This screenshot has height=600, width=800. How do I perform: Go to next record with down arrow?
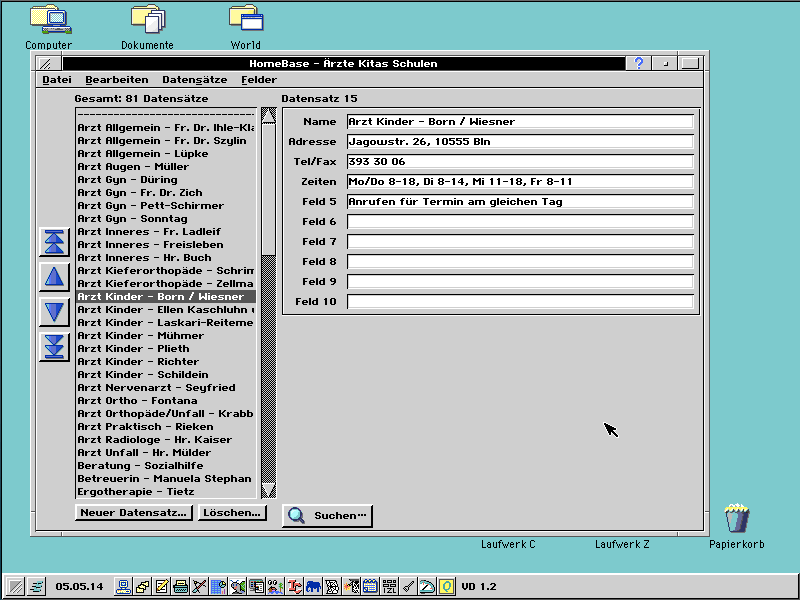point(53,311)
